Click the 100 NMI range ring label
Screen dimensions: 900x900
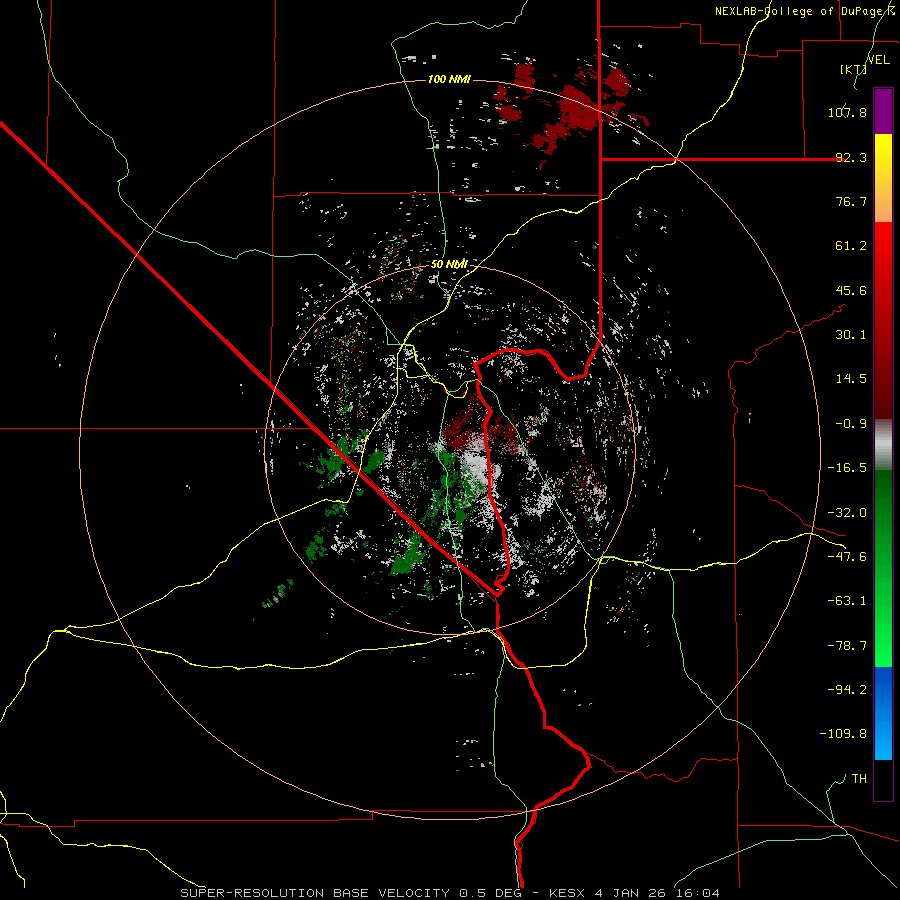449,79
